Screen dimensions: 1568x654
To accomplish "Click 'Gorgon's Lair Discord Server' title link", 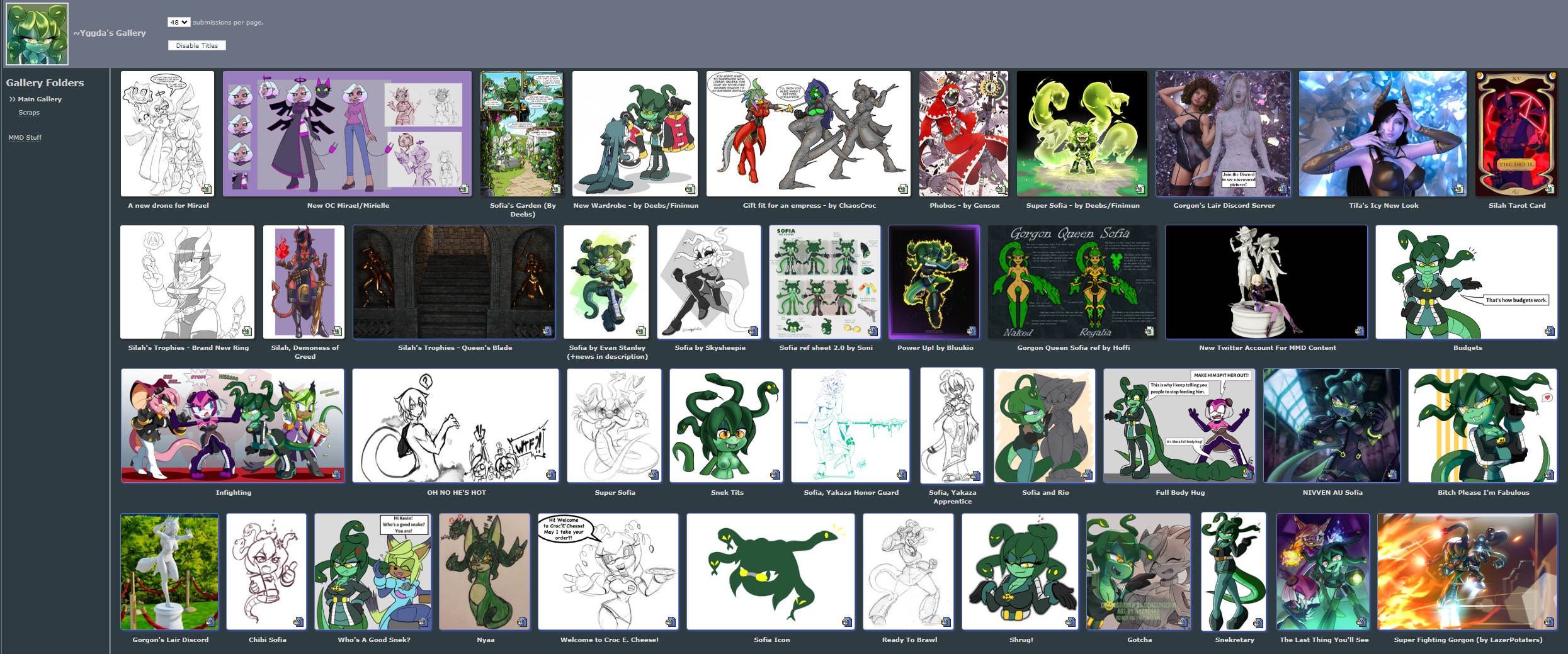I will pos(1224,205).
